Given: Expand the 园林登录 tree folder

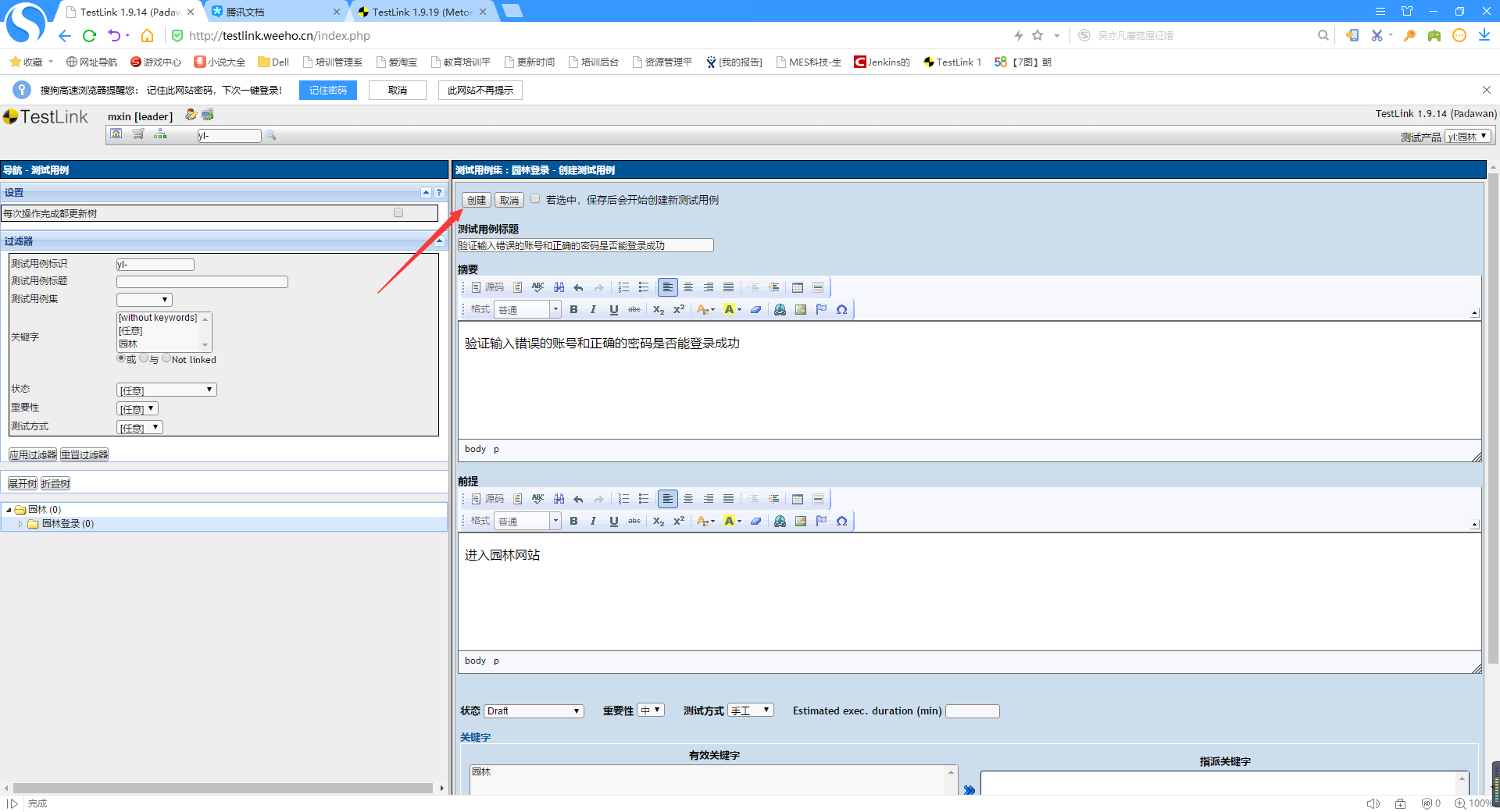Looking at the screenshot, I should [x=21, y=524].
